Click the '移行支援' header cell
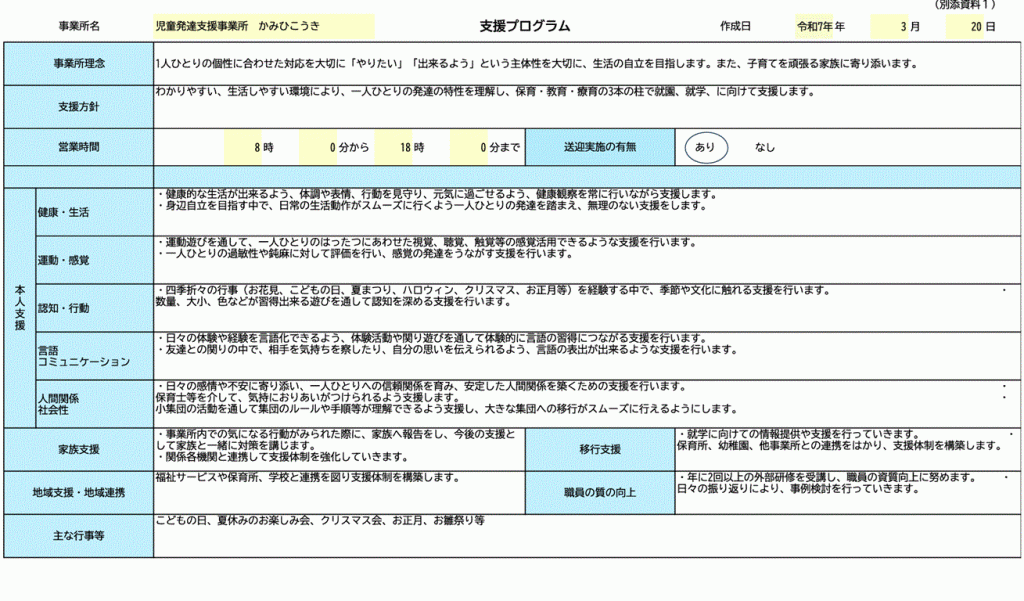 click(x=600, y=449)
